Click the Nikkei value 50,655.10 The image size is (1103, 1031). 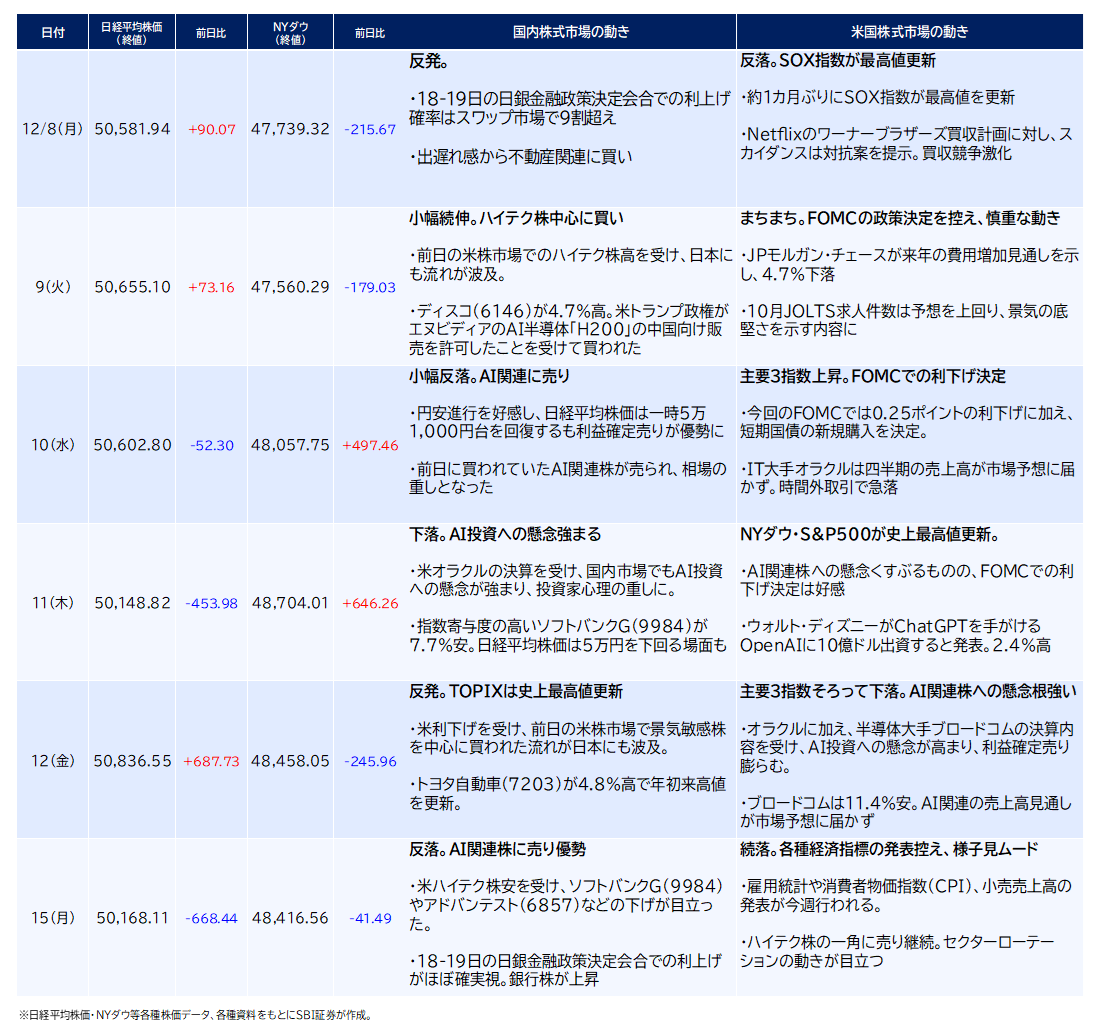point(132,287)
